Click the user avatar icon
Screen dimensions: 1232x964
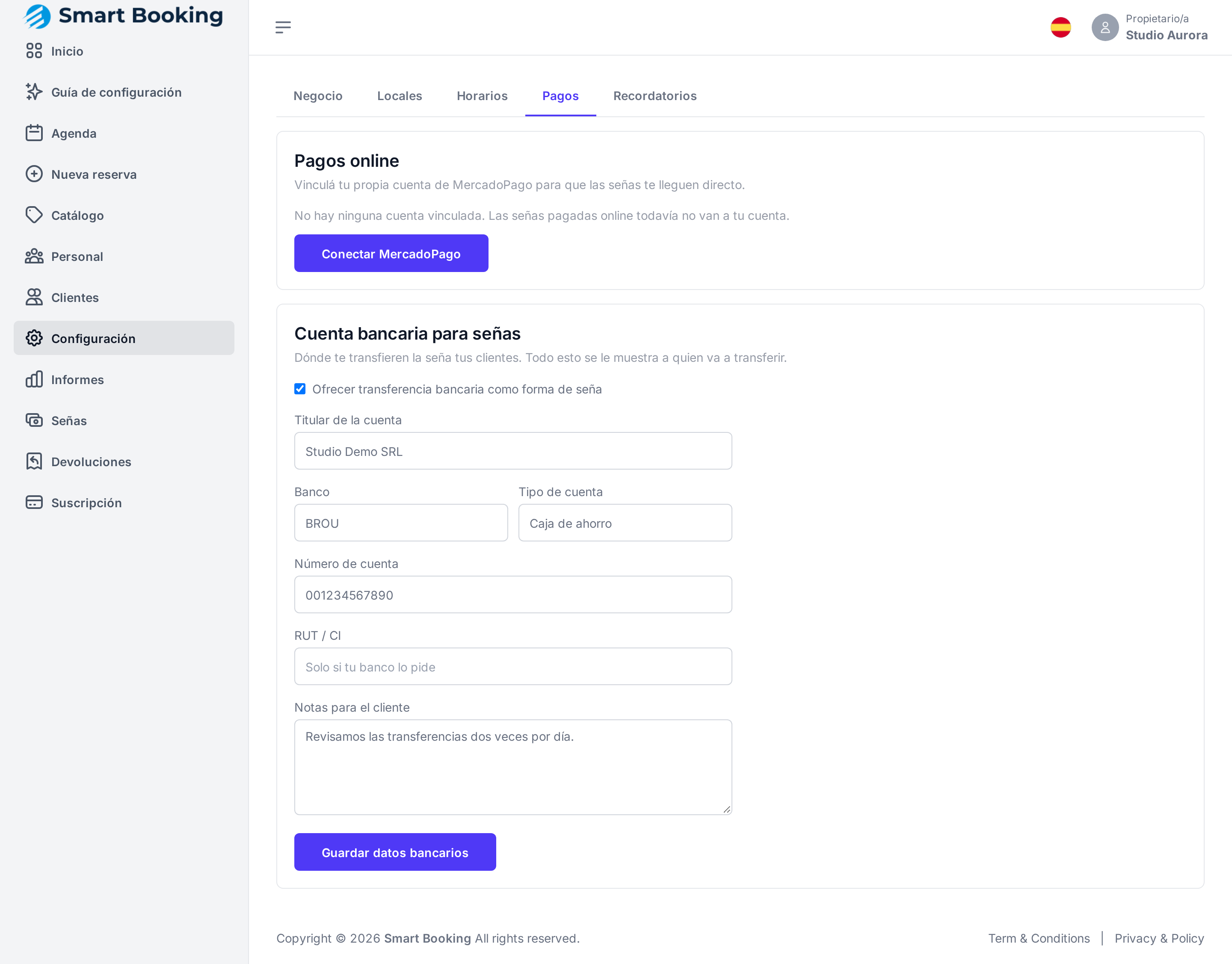pyautogui.click(x=1105, y=27)
